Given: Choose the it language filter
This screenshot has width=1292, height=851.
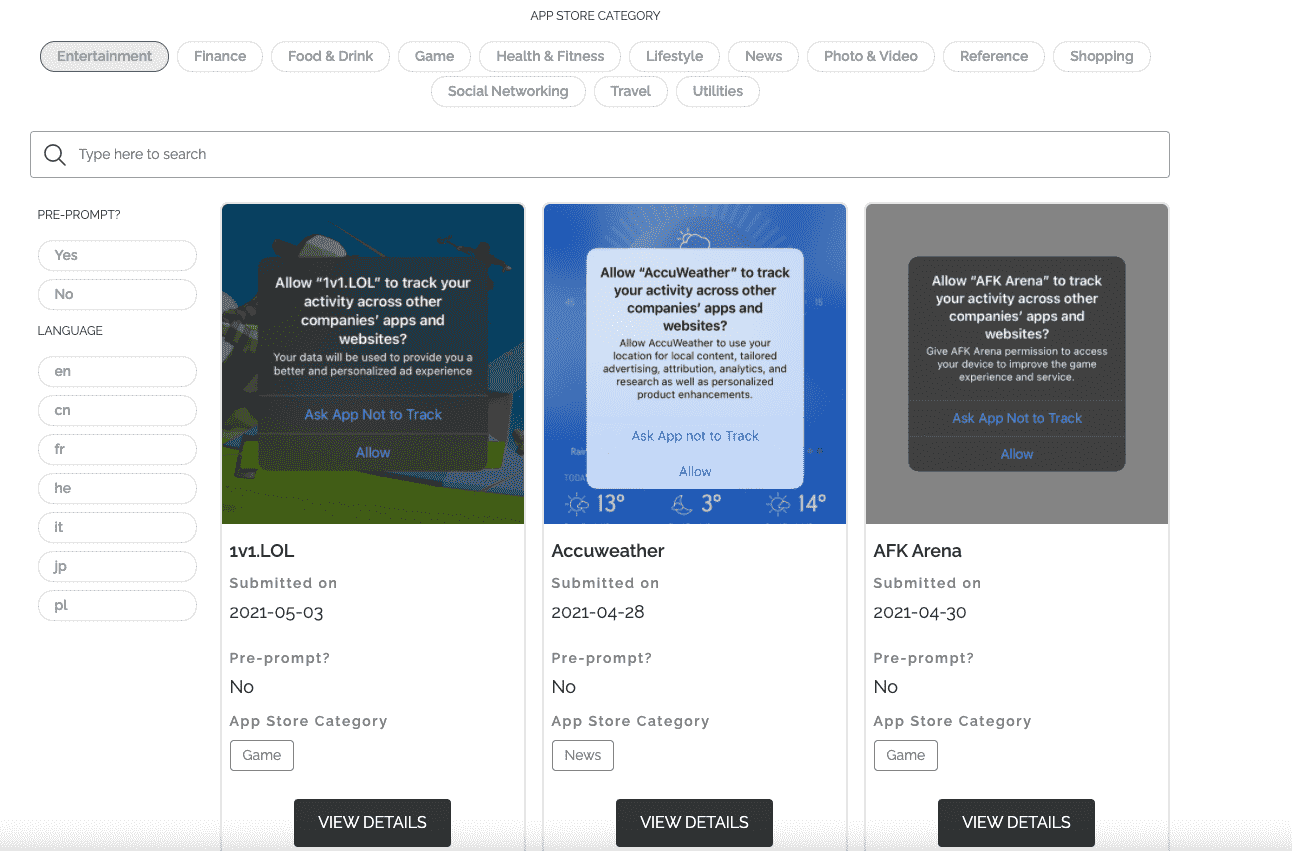Looking at the screenshot, I should tap(117, 527).
